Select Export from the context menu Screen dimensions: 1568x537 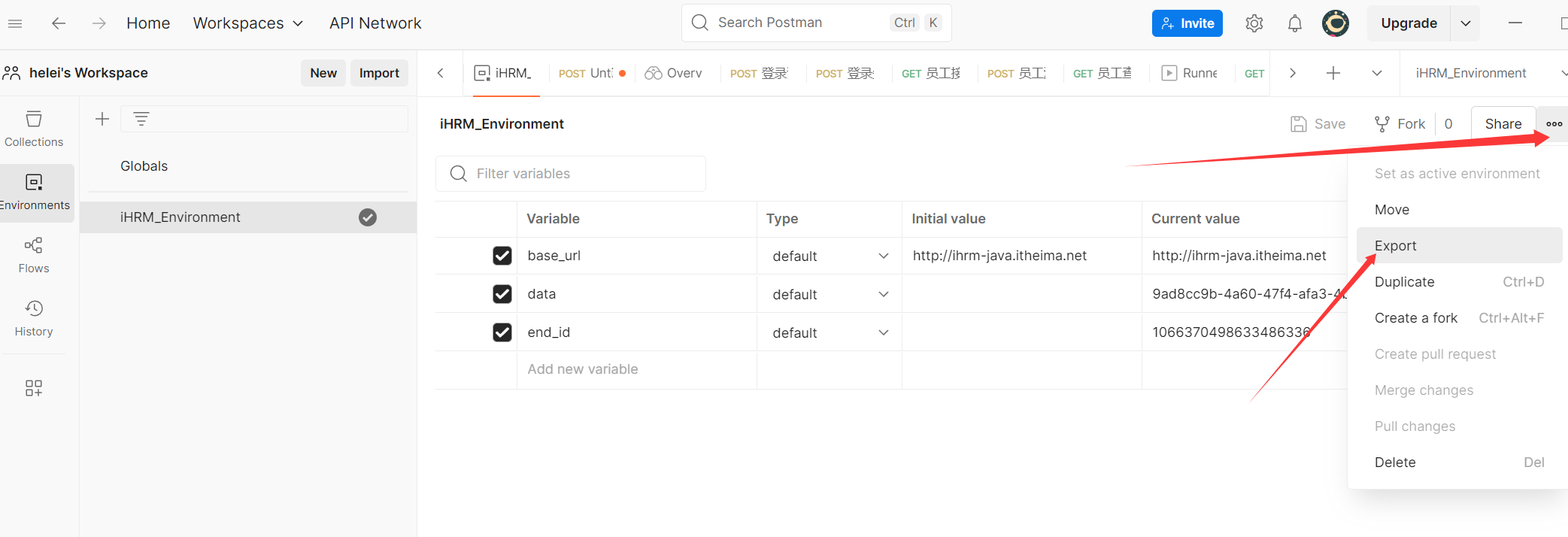pyautogui.click(x=1395, y=246)
